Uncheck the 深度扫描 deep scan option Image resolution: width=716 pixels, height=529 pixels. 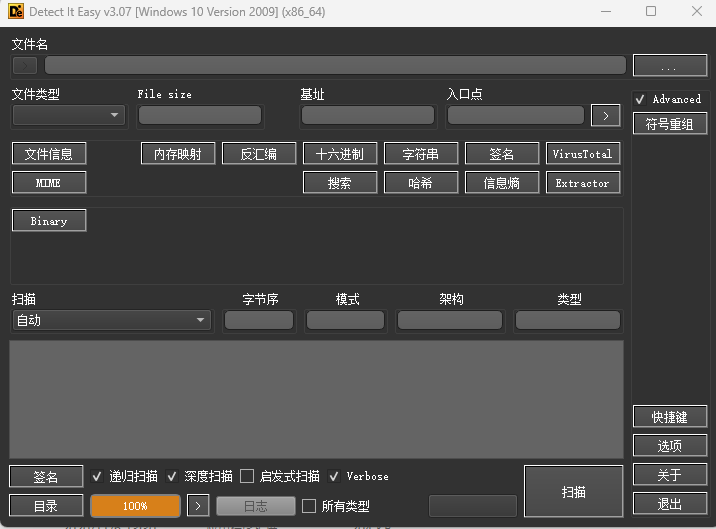[x=172, y=476]
